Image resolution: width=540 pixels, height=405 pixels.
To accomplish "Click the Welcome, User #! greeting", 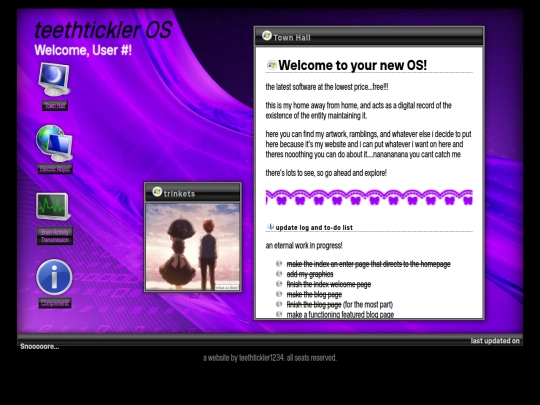I will (83, 50).
